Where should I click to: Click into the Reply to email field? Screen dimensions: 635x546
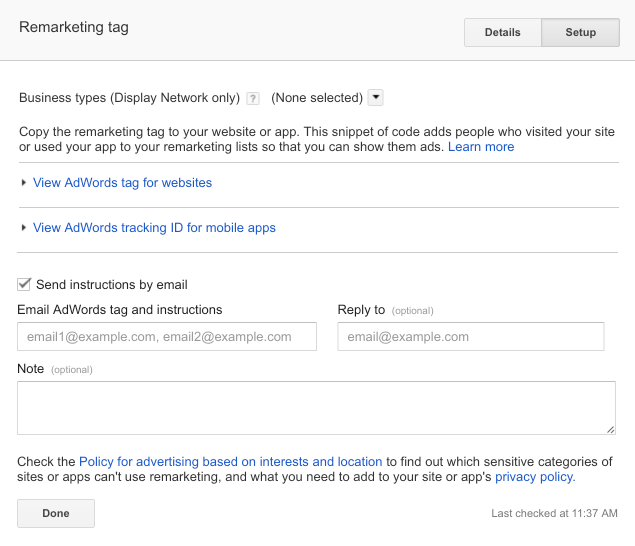(471, 337)
